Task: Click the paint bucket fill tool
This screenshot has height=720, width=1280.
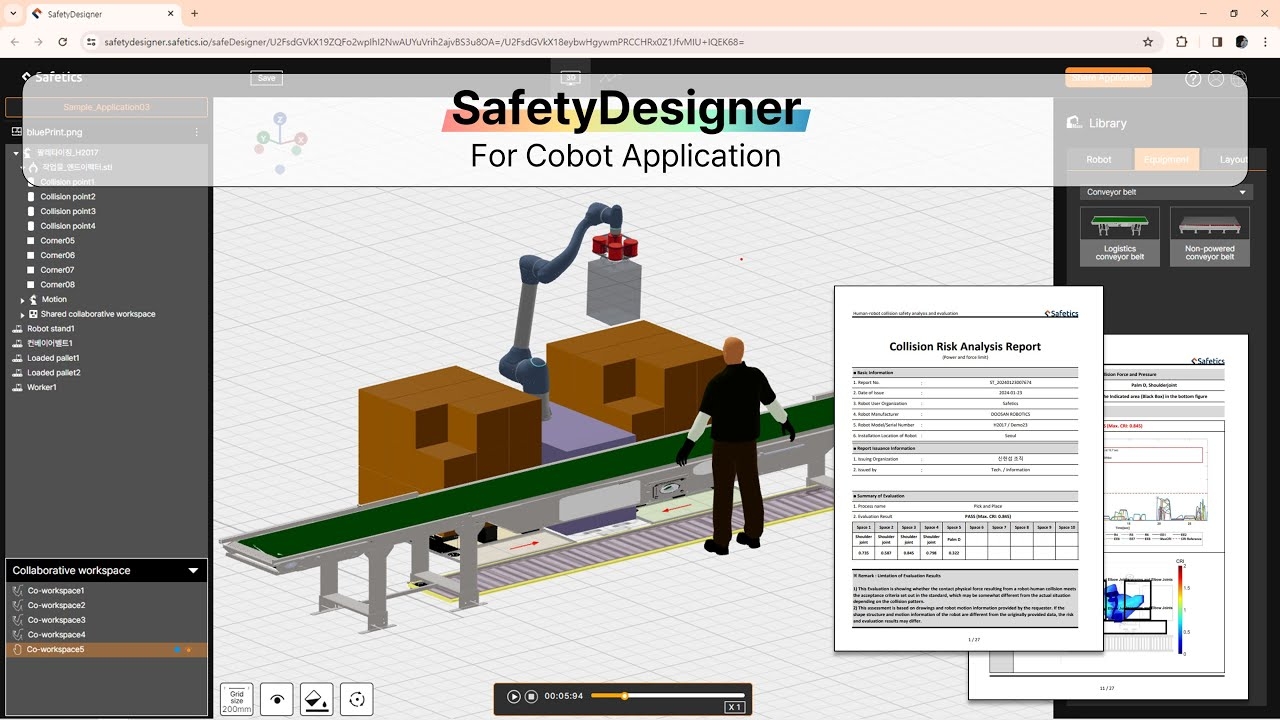Action: tap(317, 700)
